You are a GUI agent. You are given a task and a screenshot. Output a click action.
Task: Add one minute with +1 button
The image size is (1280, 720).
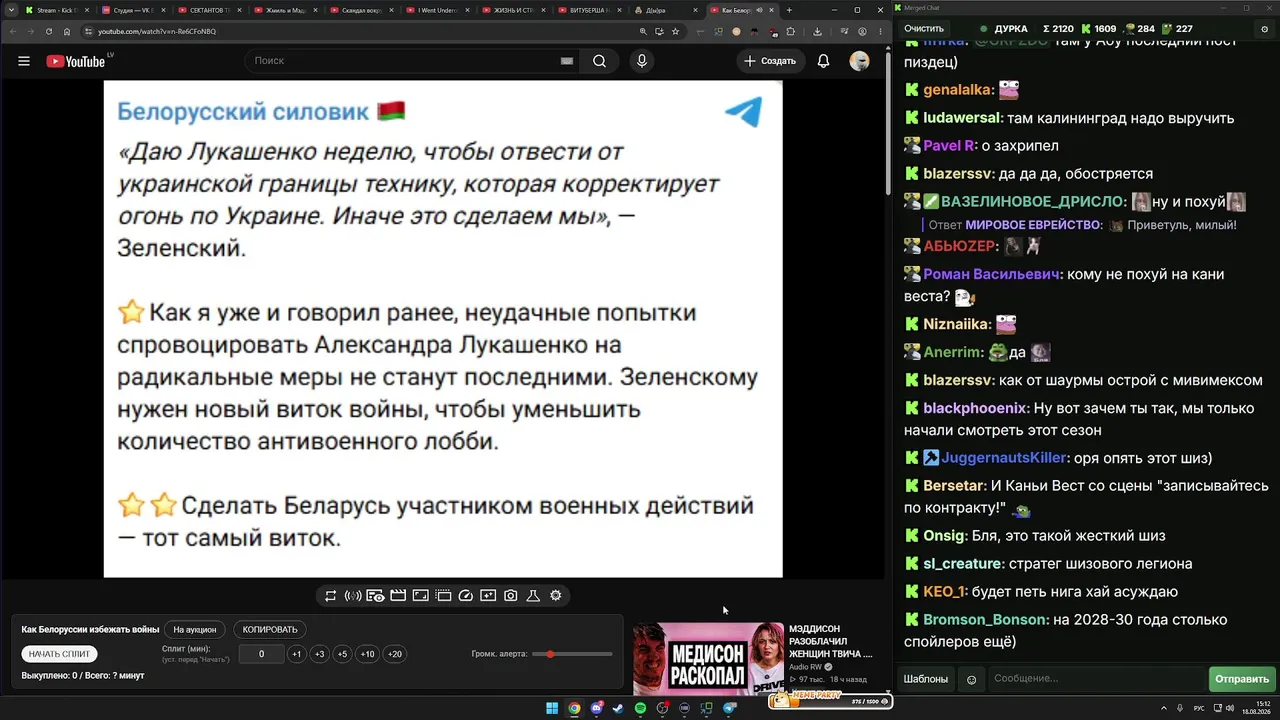296,654
